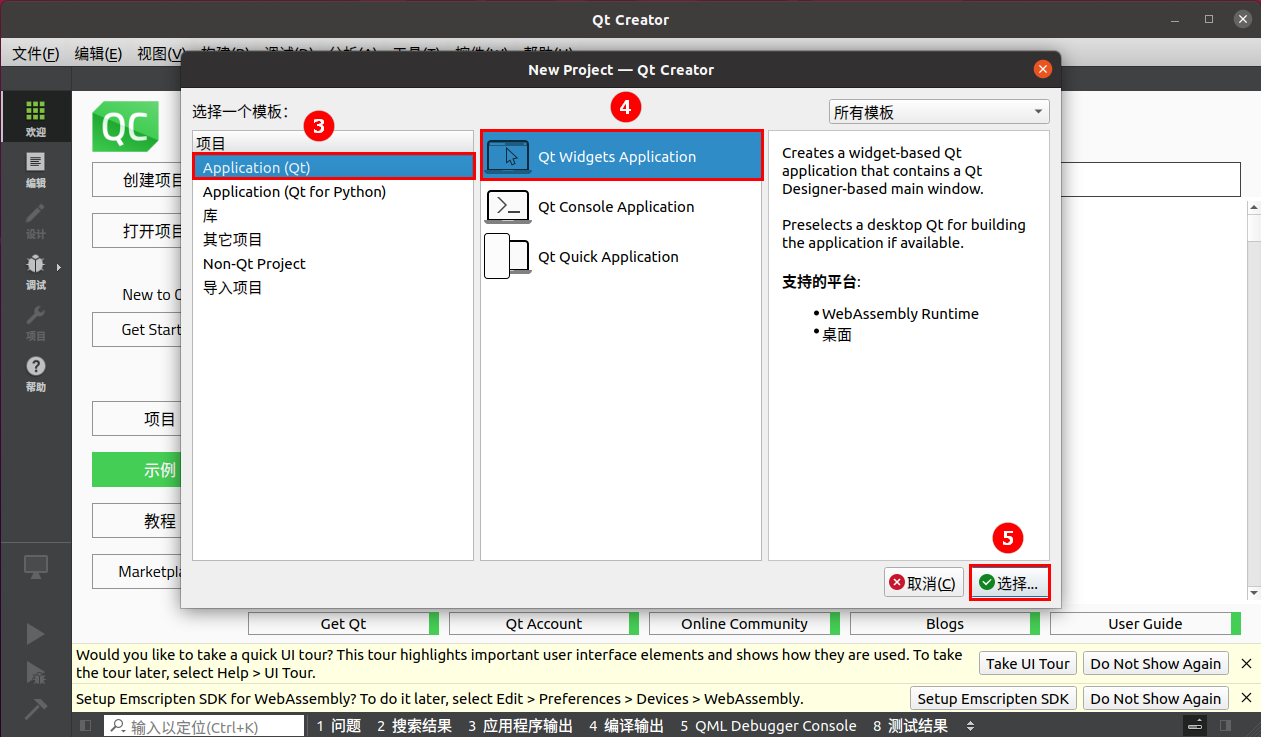Screen dimensions: 1261x737
Task: Click the 教程 tutorials button
Action: pyautogui.click(x=137, y=521)
